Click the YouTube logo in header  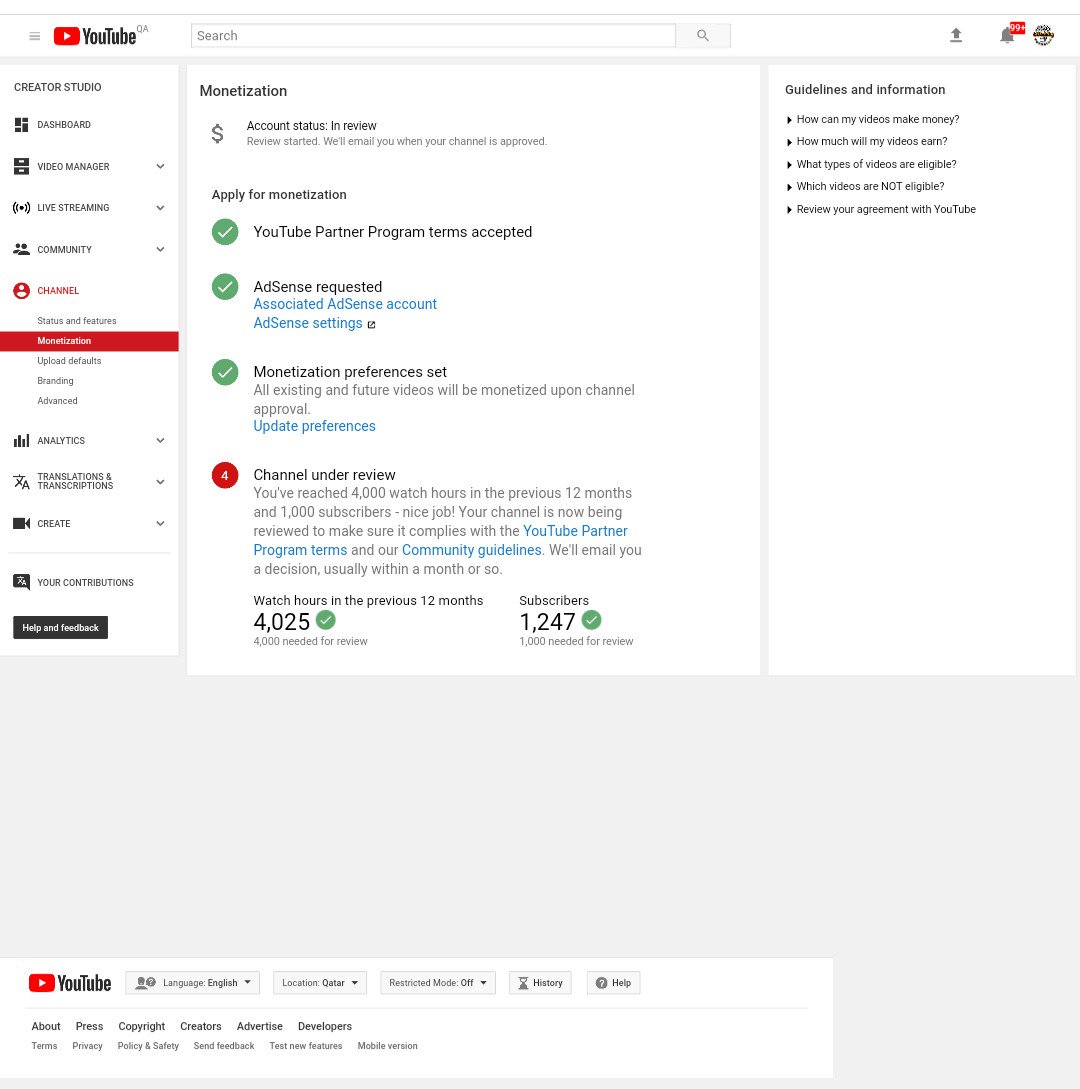coord(95,36)
